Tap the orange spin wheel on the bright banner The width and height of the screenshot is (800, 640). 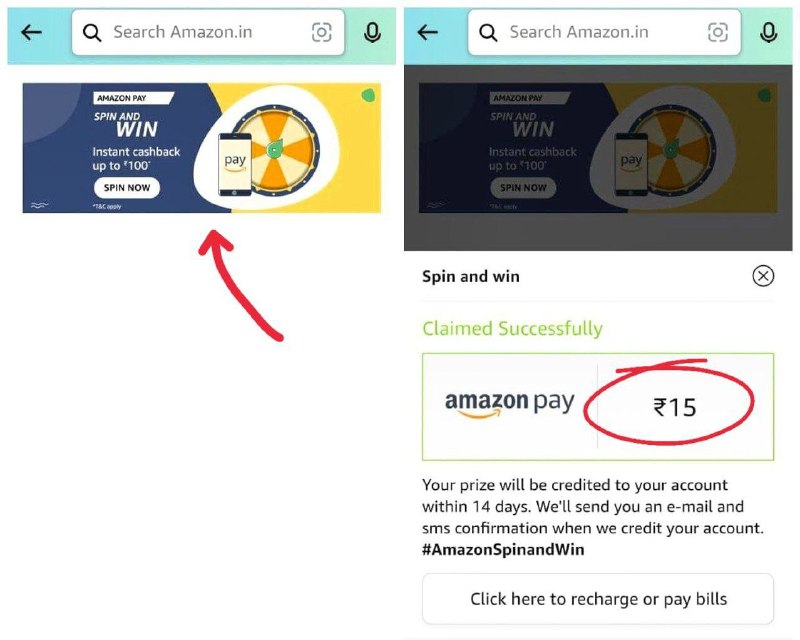tap(274, 149)
